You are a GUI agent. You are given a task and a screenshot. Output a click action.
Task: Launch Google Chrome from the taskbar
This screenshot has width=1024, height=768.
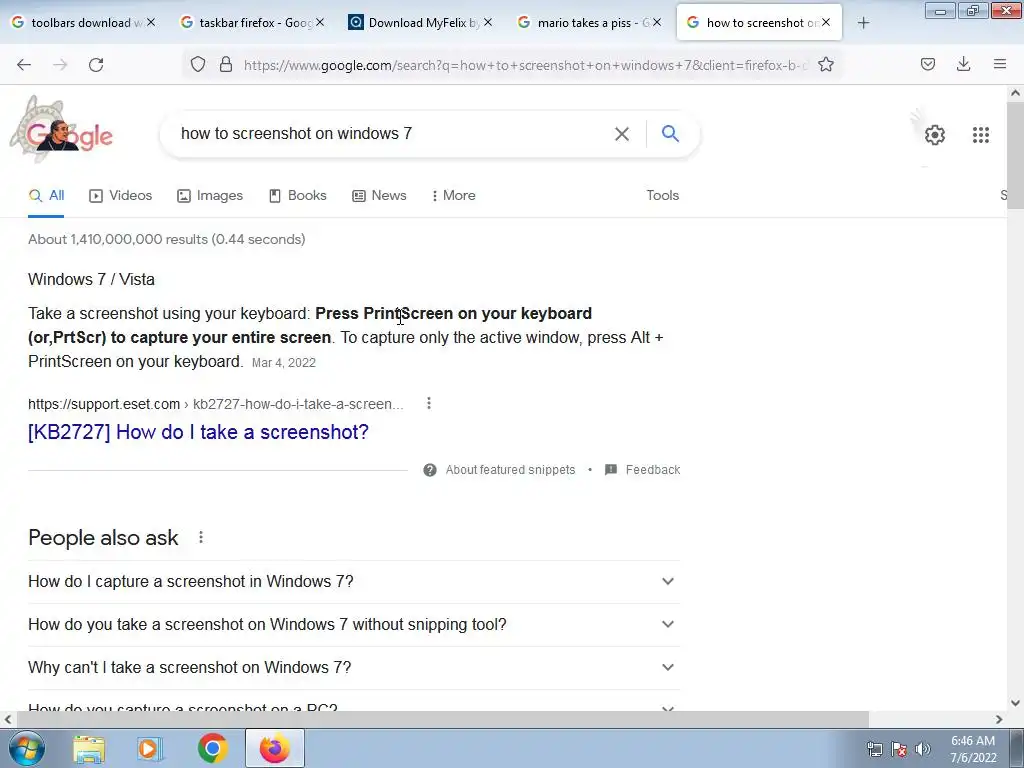(212, 748)
